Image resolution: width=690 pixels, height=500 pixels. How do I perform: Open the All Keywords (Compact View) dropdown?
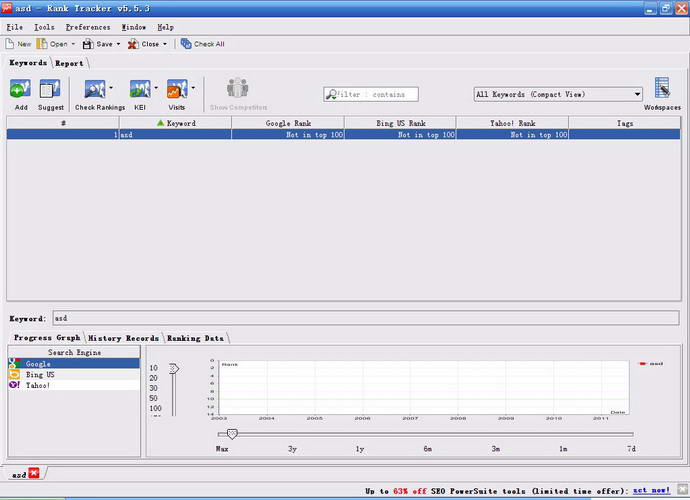pos(558,94)
